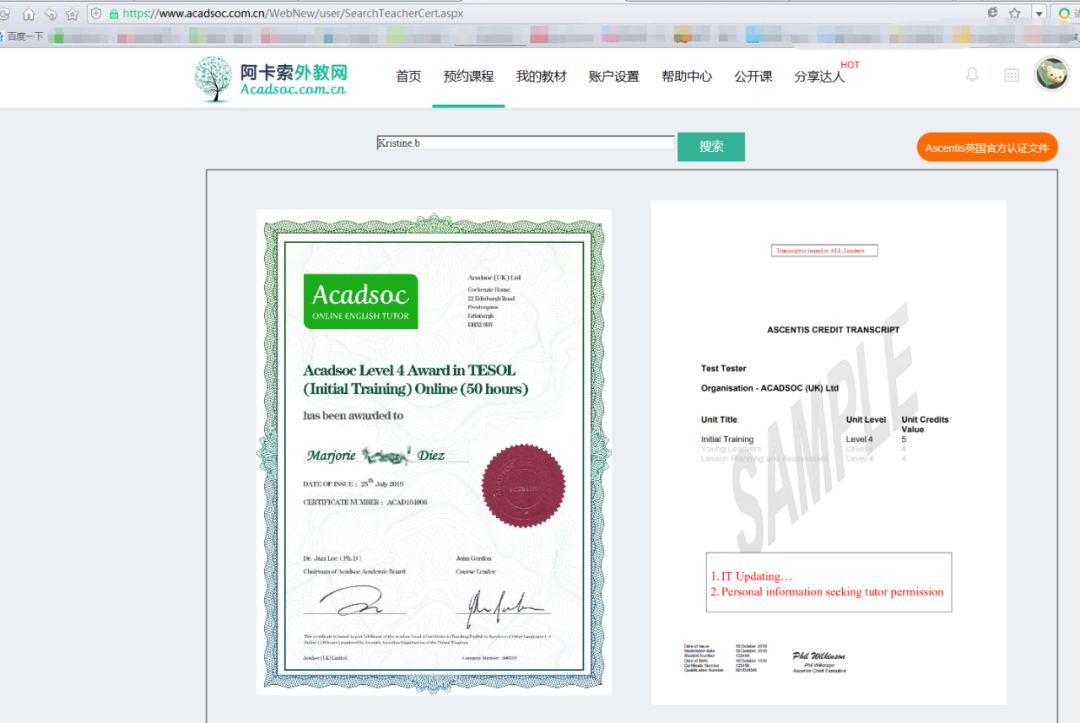Open 帮助中心 menu item
Screen dimensions: 1080x723
point(687,76)
